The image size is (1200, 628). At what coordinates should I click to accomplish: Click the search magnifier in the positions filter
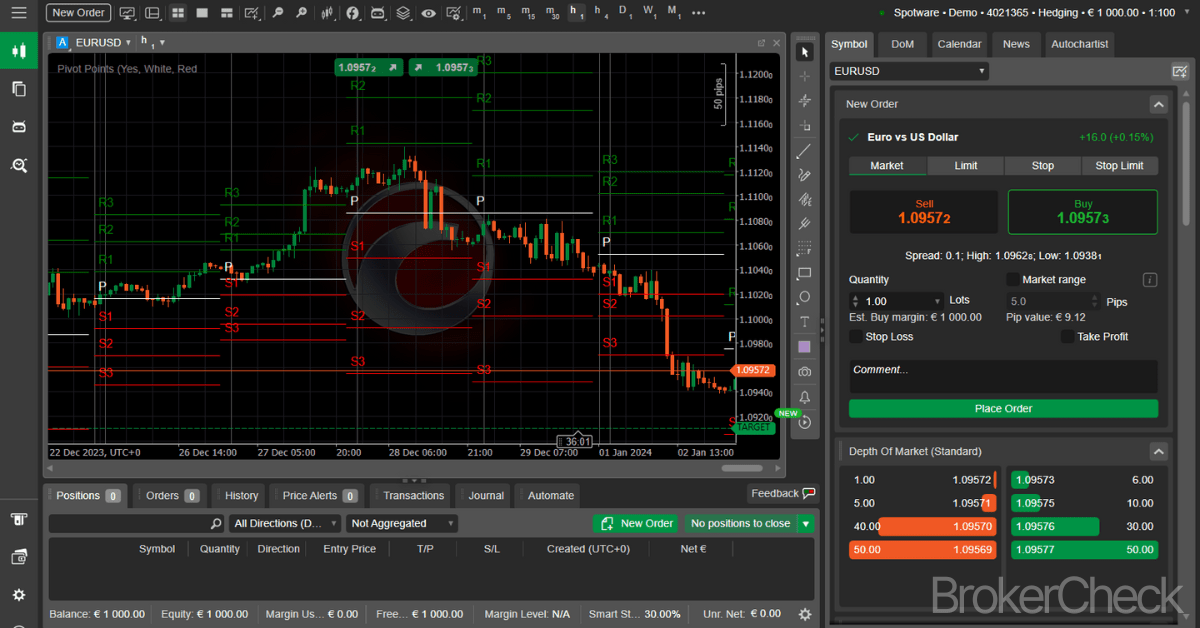click(x=216, y=524)
